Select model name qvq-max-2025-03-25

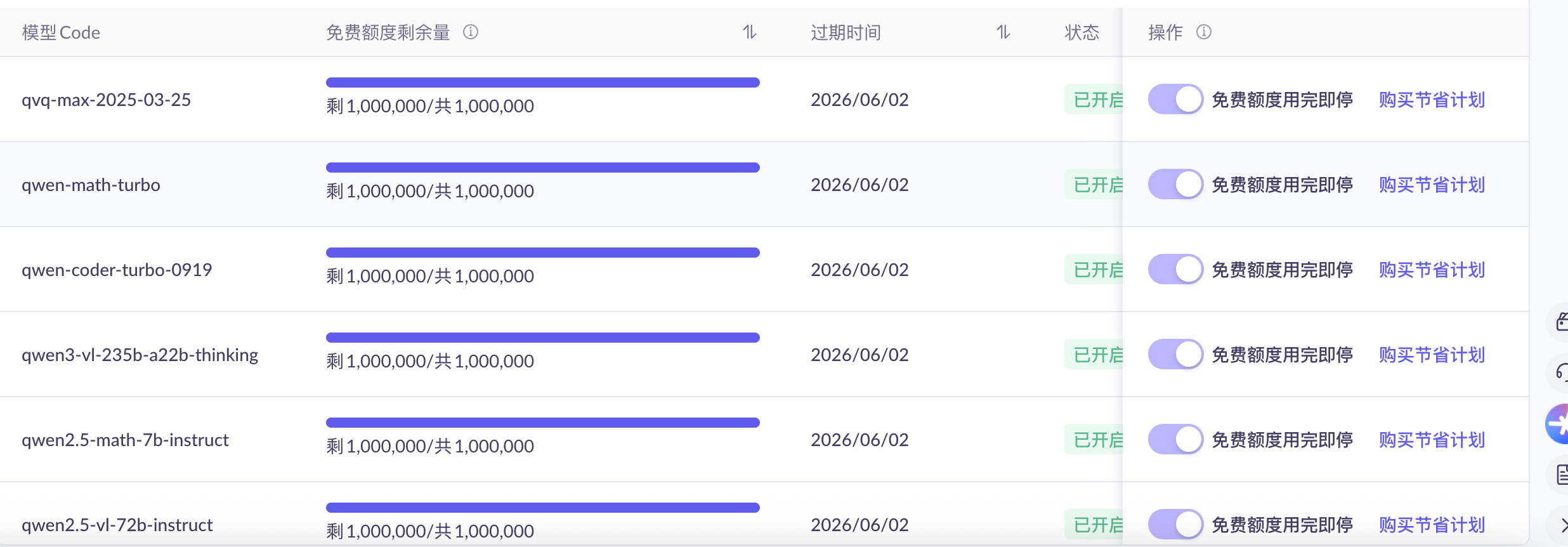pos(106,100)
